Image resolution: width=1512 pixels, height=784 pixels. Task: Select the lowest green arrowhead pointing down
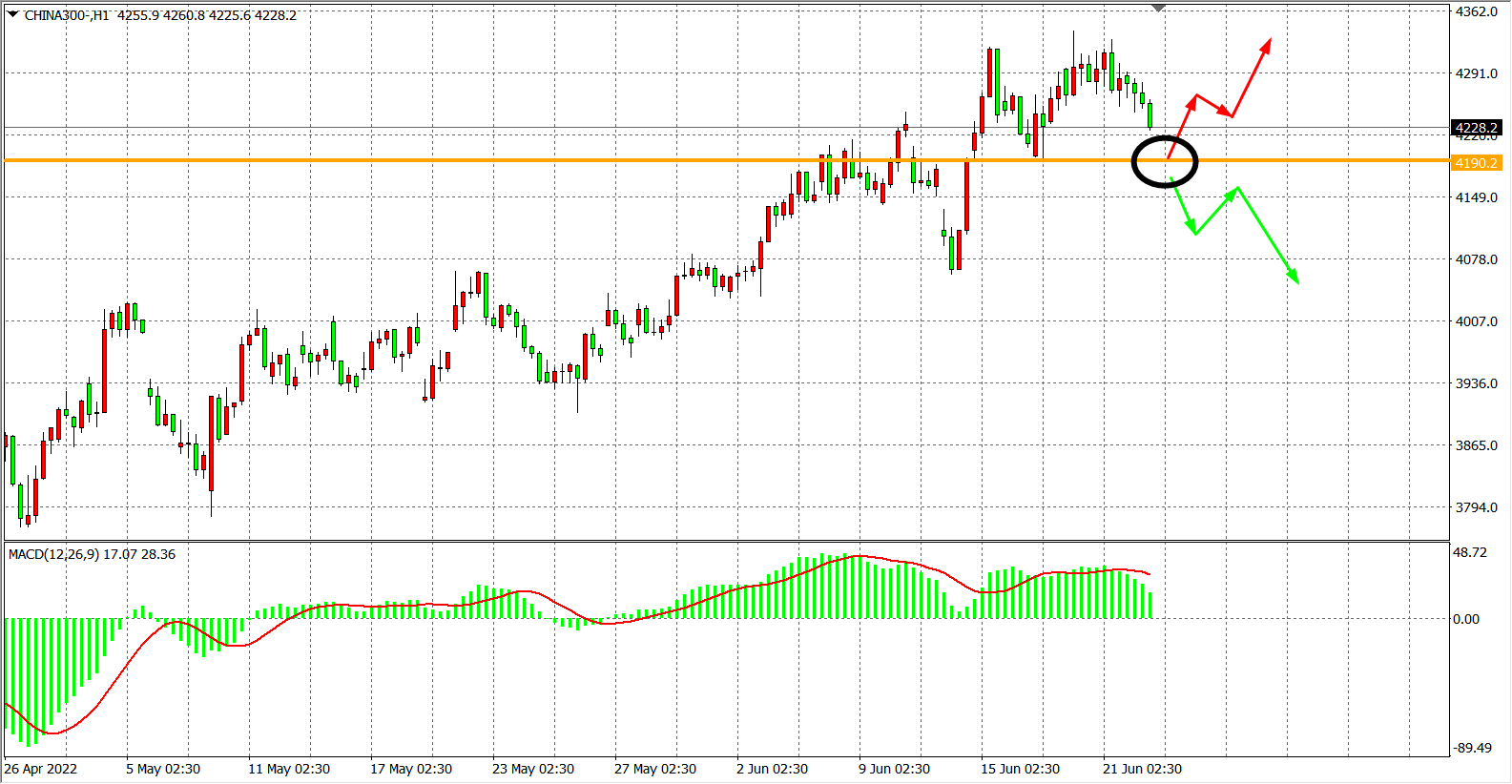1295,278
